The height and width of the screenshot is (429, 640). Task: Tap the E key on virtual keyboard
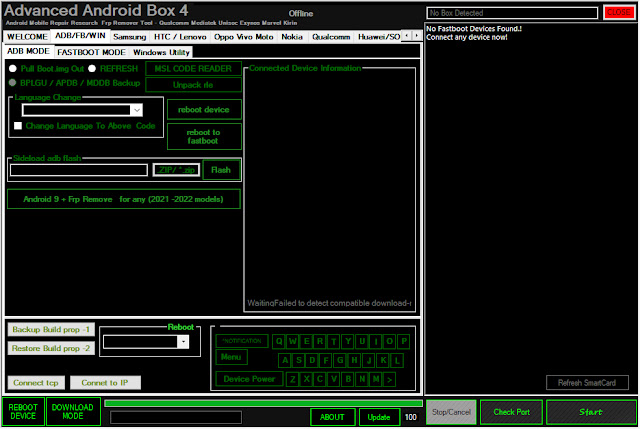pos(307,341)
